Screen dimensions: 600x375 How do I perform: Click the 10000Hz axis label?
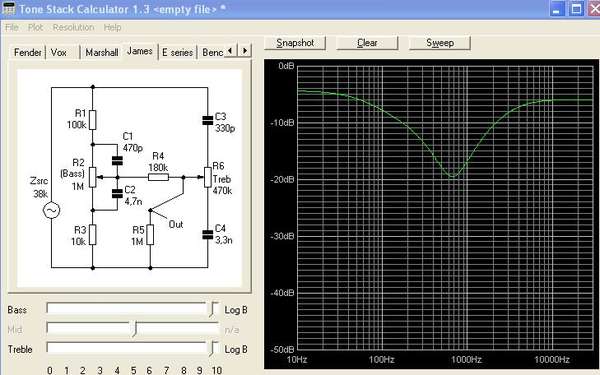tap(552, 360)
